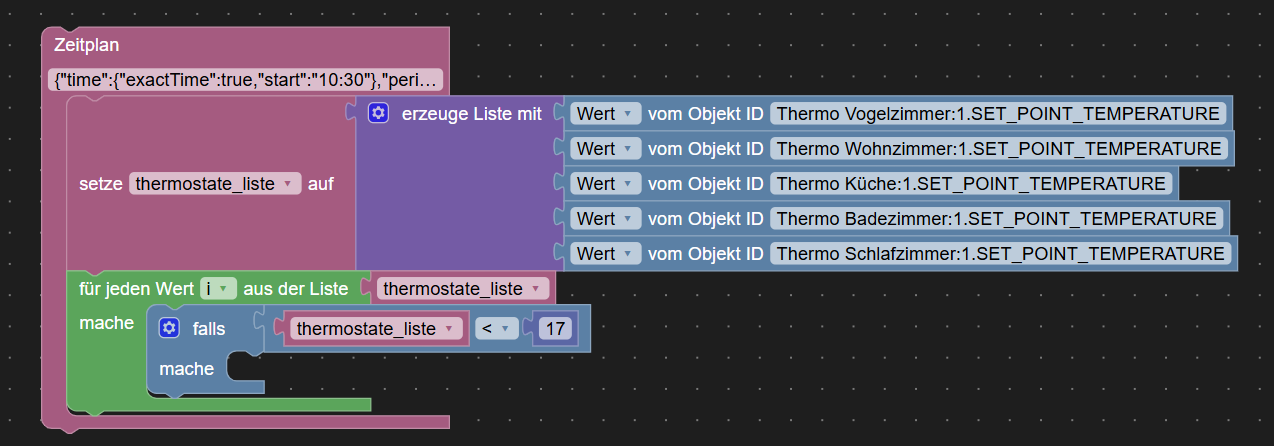
Task: Open the thermostate_liste dropdown after 'aus der Liste'
Action: (464, 289)
